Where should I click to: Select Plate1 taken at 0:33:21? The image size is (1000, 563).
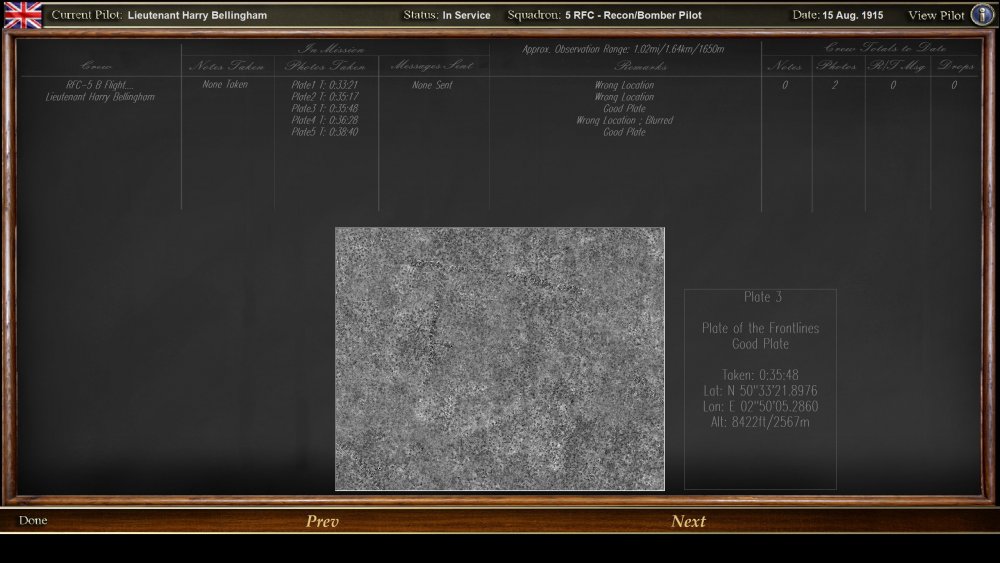click(325, 85)
